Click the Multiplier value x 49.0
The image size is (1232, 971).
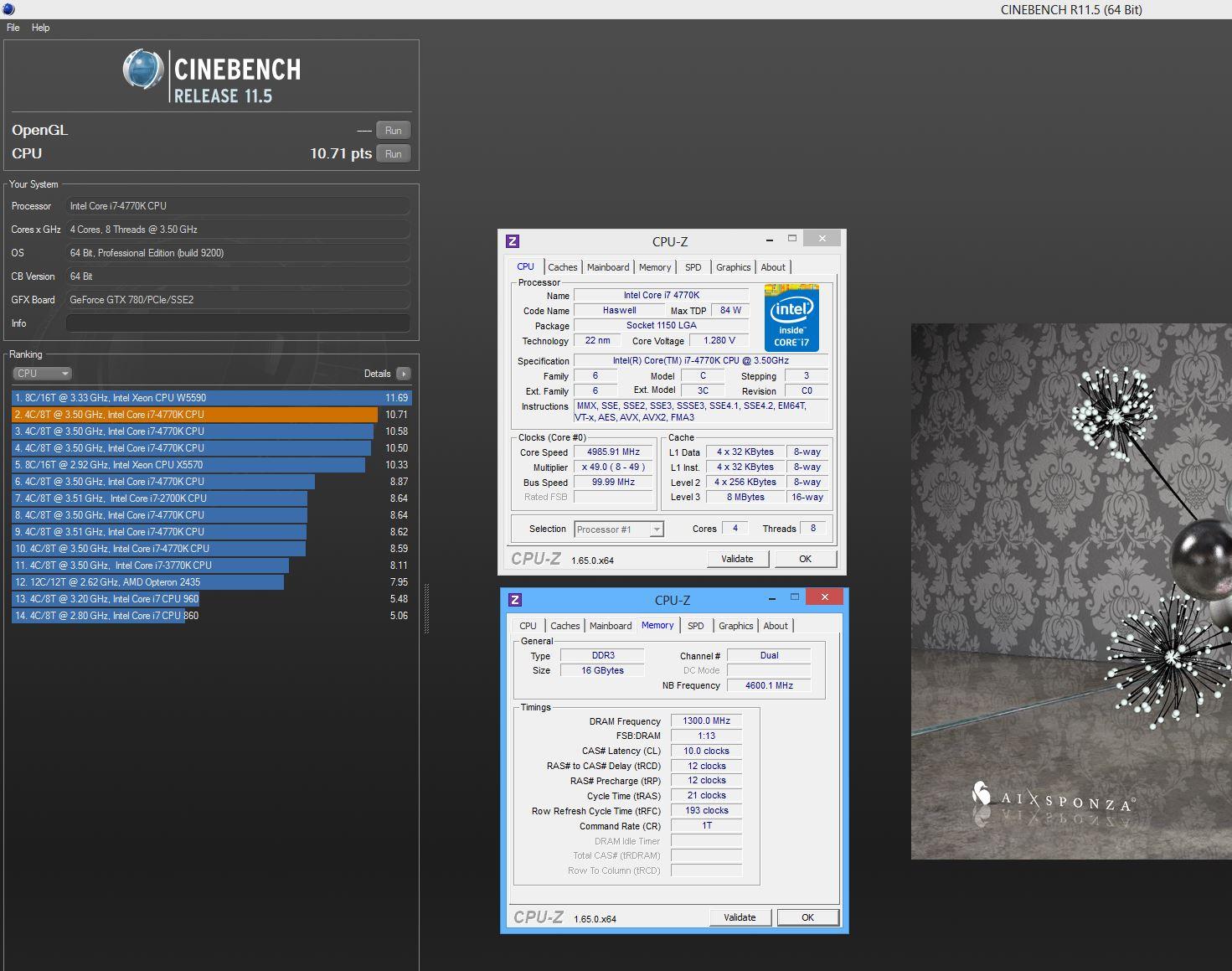[x=613, y=467]
